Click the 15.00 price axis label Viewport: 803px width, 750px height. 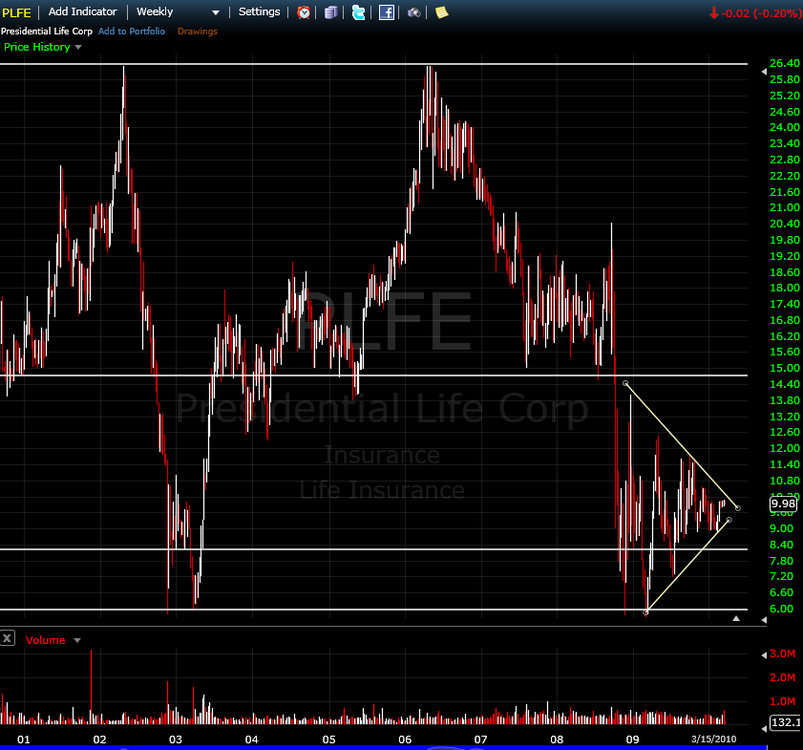click(785, 368)
